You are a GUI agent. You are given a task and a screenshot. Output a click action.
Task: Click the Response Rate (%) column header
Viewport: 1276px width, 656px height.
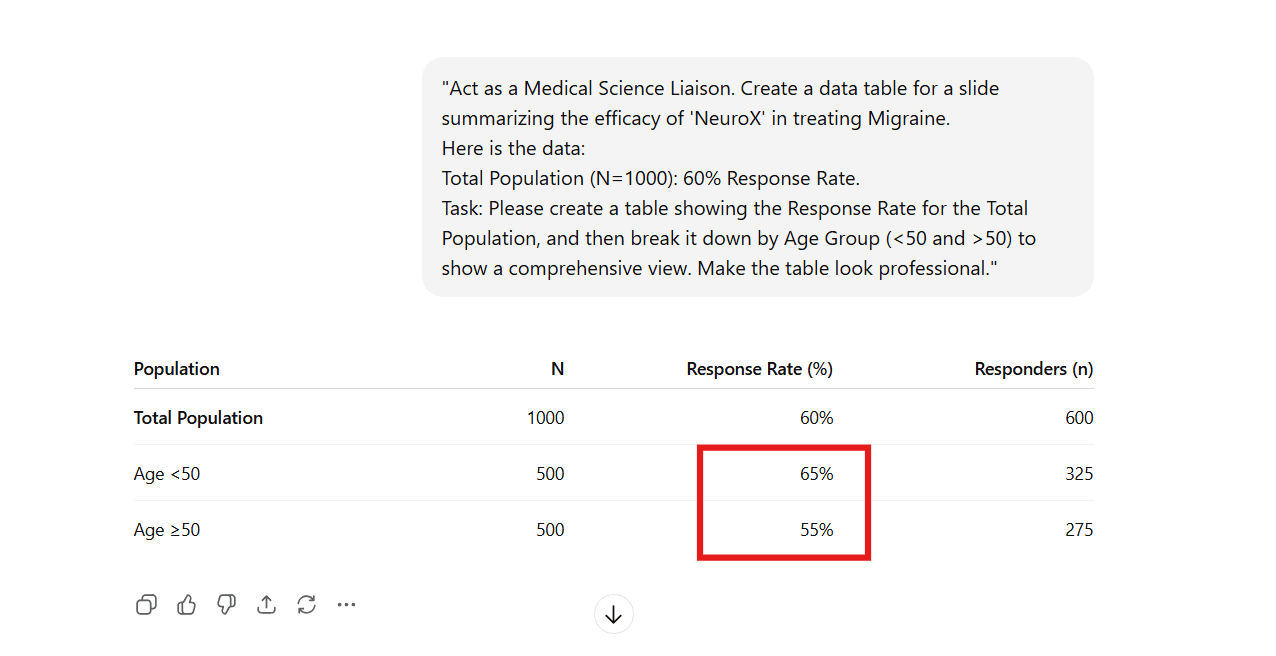[x=759, y=368]
